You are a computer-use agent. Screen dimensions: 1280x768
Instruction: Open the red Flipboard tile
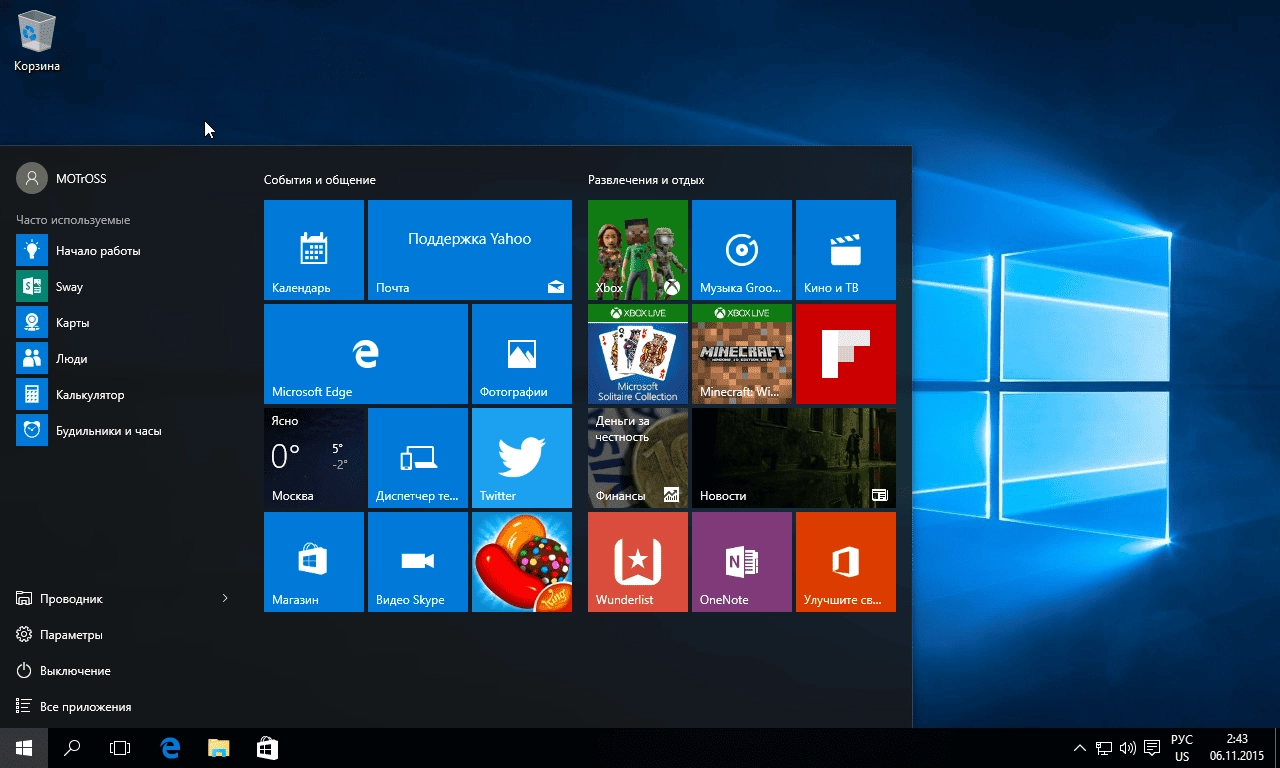coord(846,354)
